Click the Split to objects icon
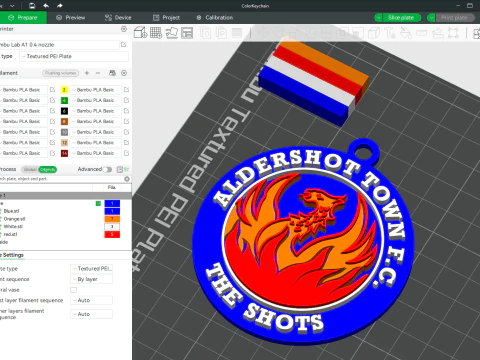 pyautogui.click(x=206, y=33)
